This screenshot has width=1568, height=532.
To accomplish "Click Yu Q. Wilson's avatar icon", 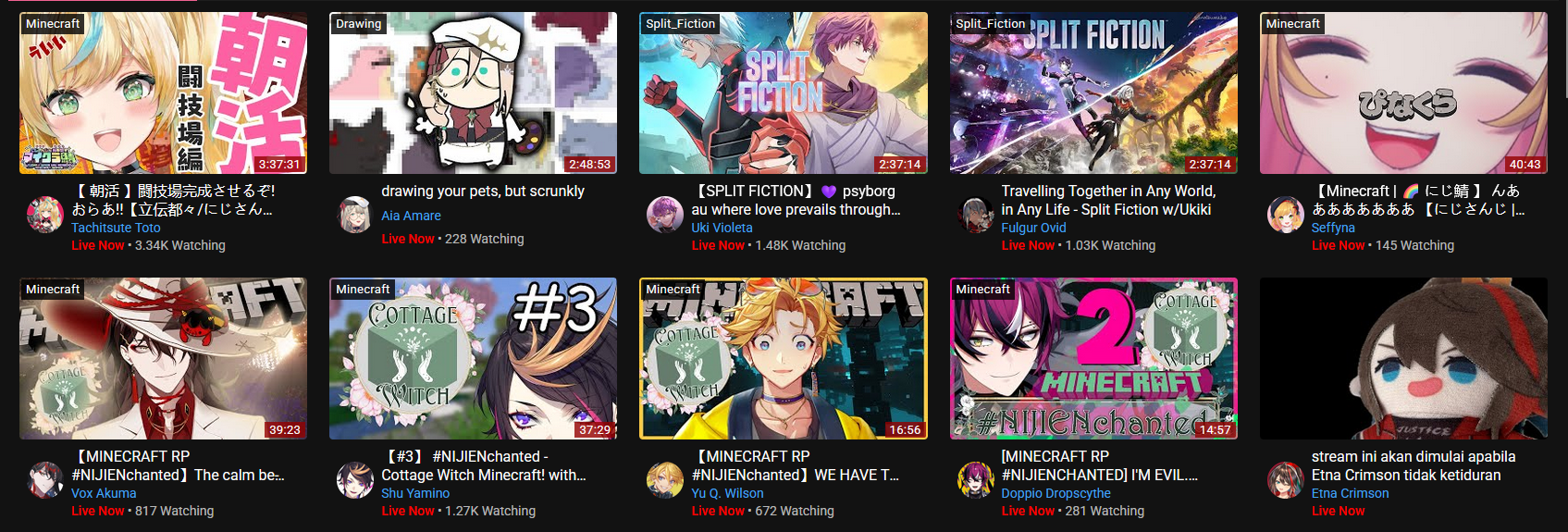I will click(x=664, y=480).
